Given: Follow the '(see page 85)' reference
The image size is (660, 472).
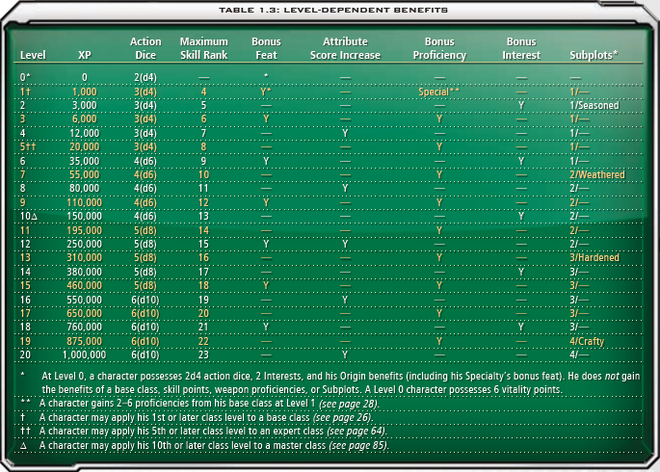Looking at the screenshot, I should (x=358, y=445).
